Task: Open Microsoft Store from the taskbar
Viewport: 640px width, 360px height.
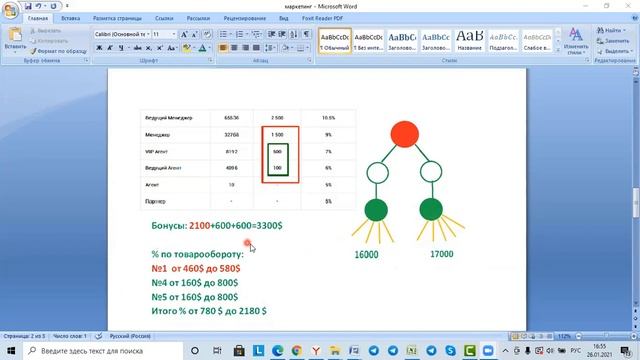Action: pyautogui.click(x=239, y=351)
